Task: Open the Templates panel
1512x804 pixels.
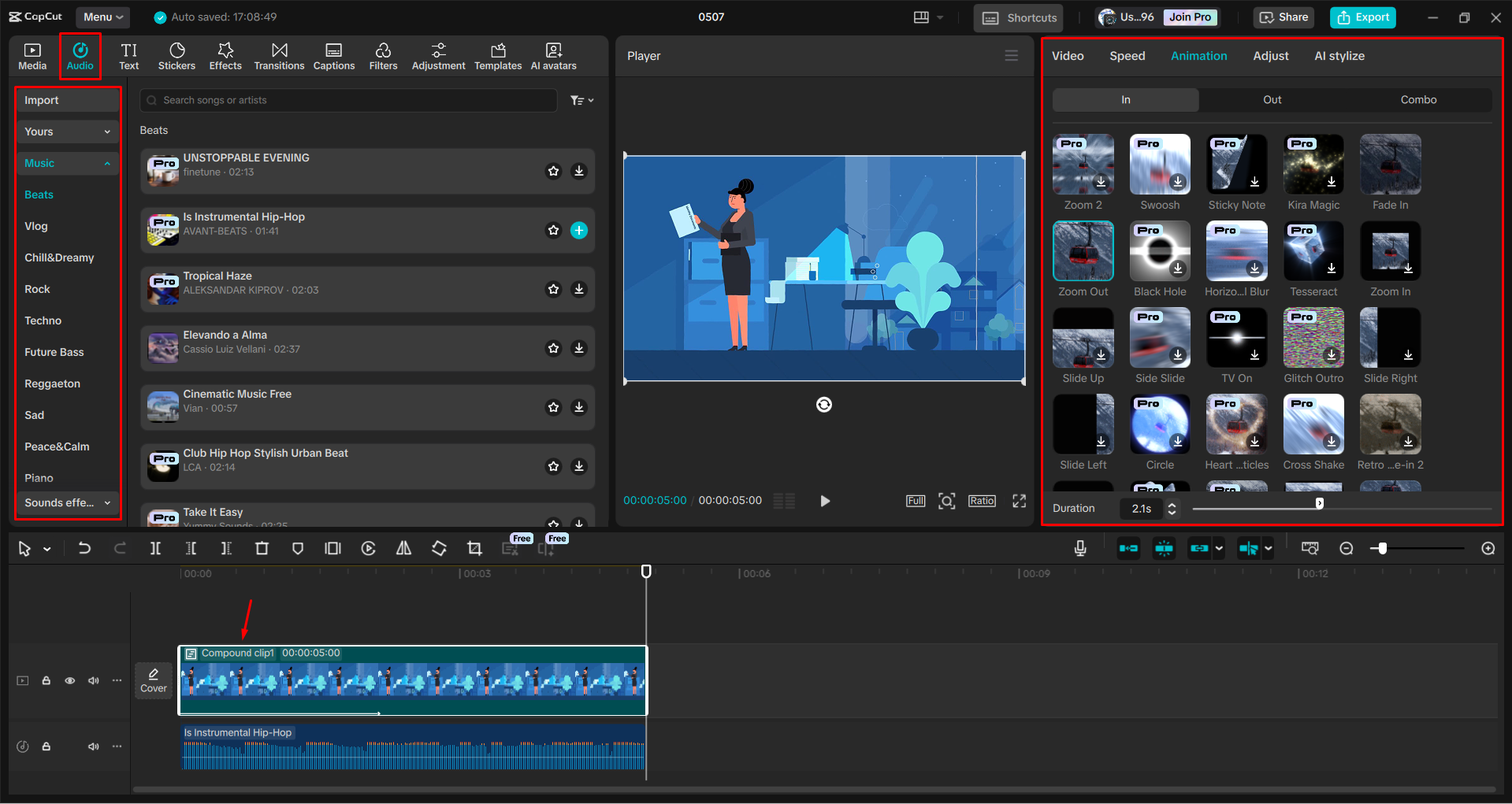Action: point(497,55)
